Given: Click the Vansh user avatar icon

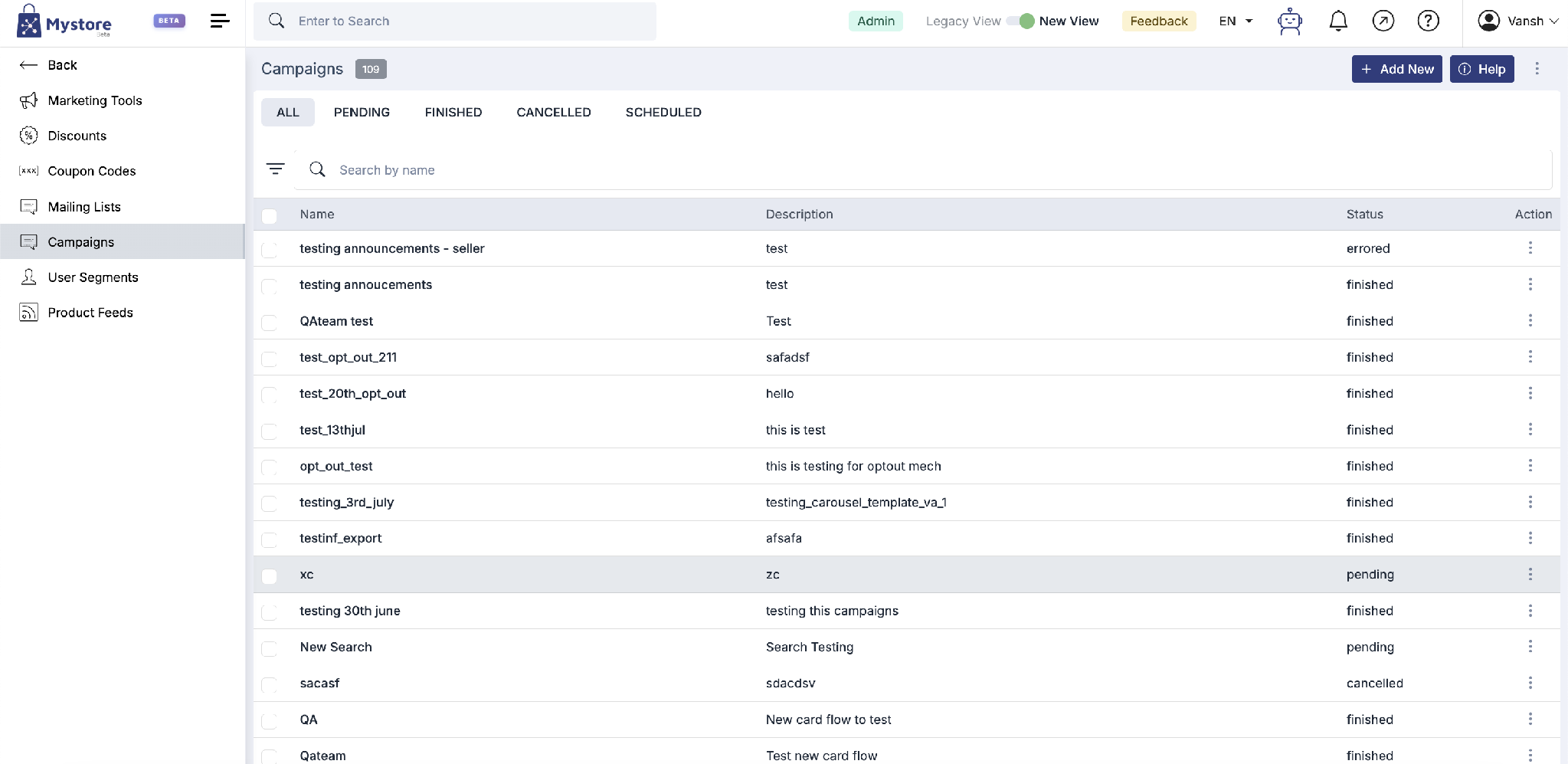Looking at the screenshot, I should pos(1489,21).
